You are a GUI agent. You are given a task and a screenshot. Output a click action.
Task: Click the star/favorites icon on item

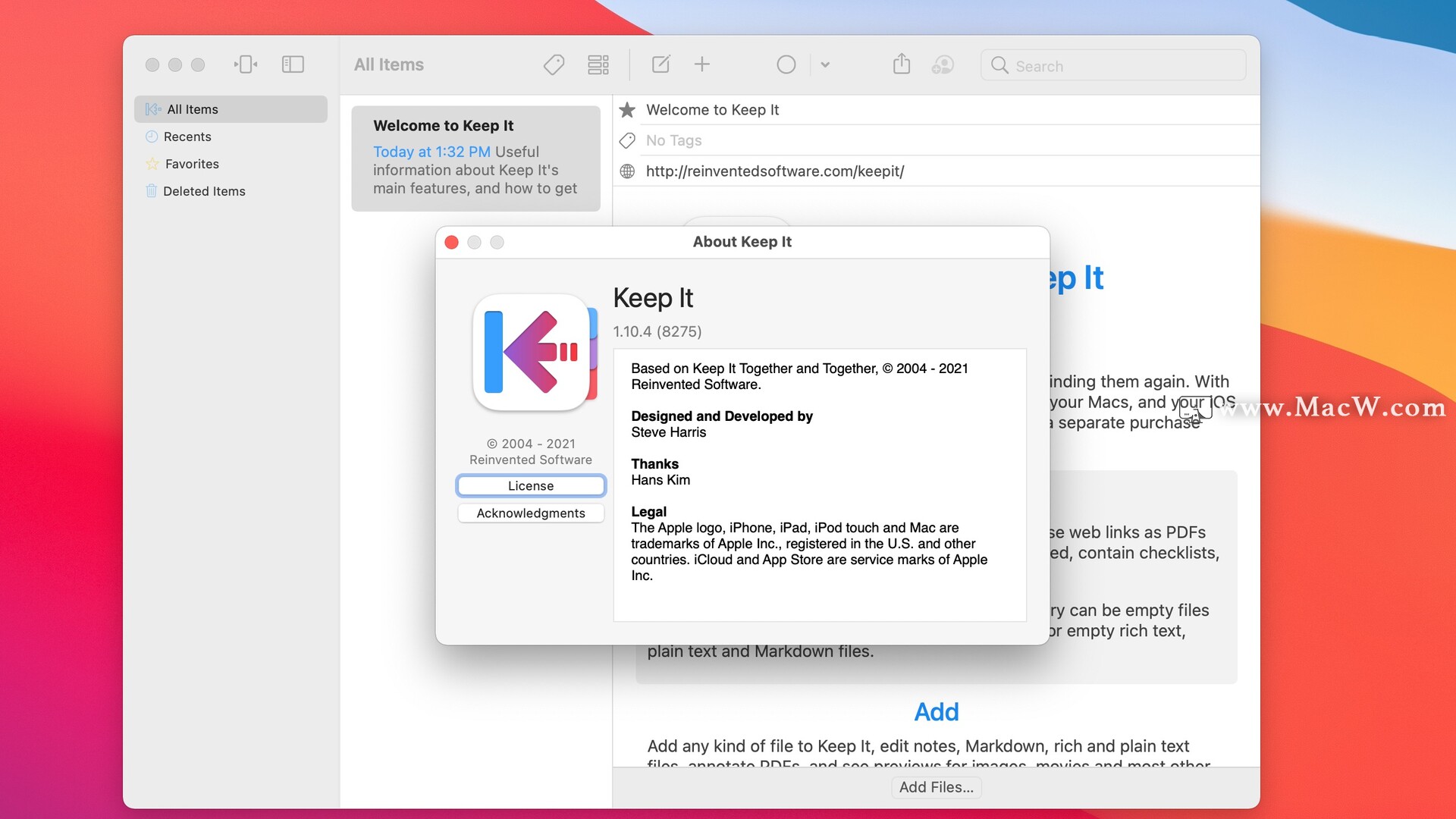(x=628, y=109)
